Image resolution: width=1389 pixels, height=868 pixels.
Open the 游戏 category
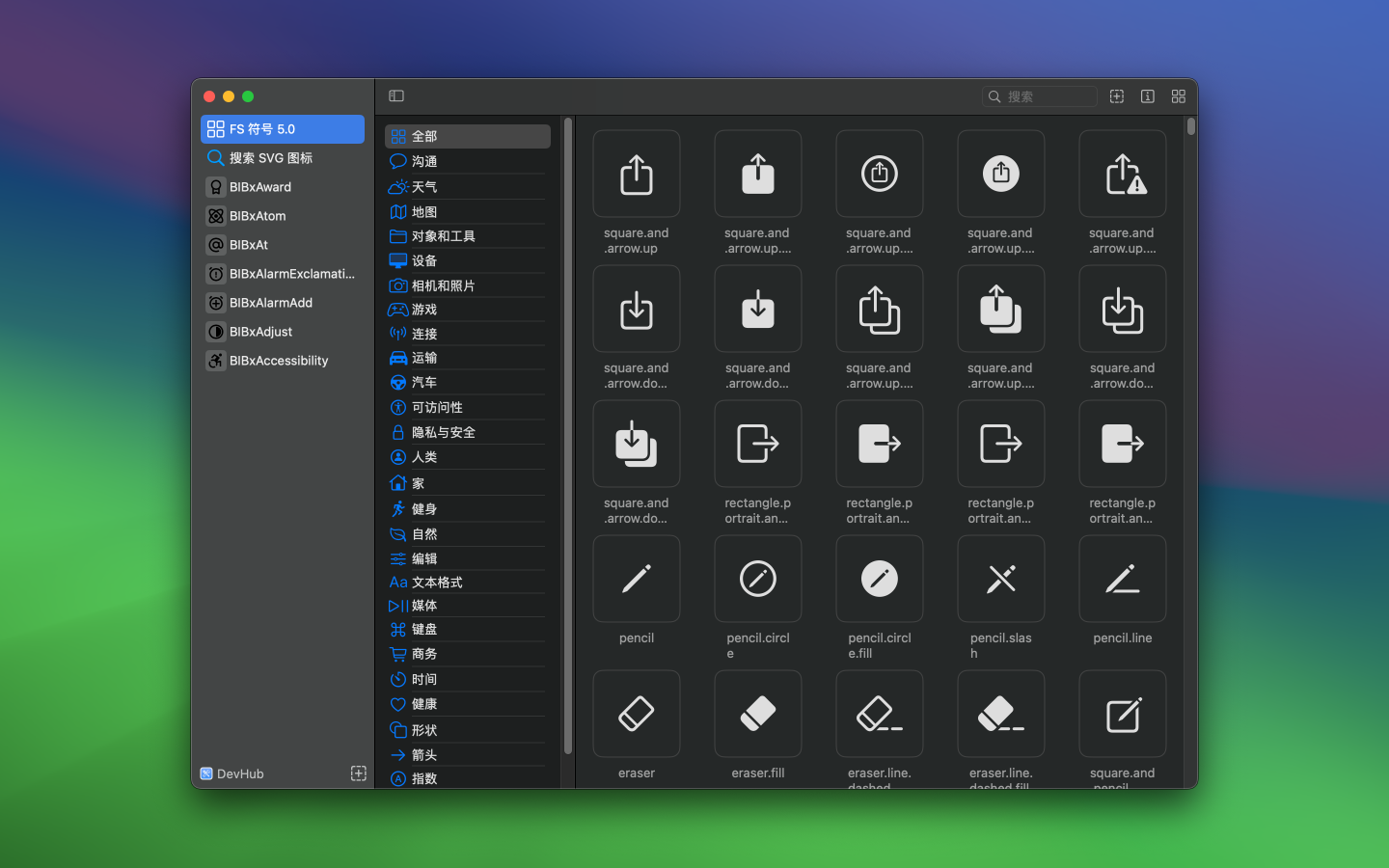(468, 310)
